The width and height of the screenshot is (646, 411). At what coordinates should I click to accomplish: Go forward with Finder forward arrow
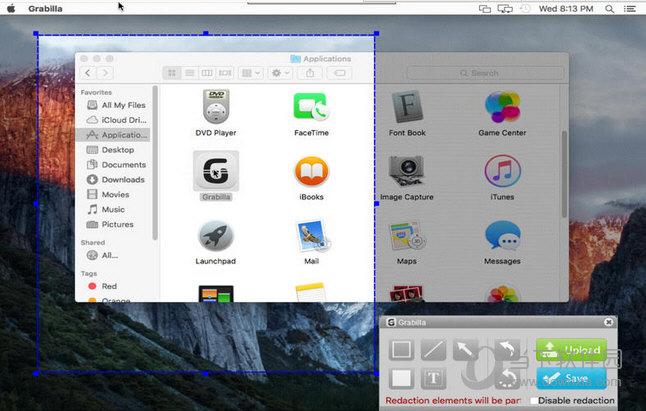coord(105,73)
